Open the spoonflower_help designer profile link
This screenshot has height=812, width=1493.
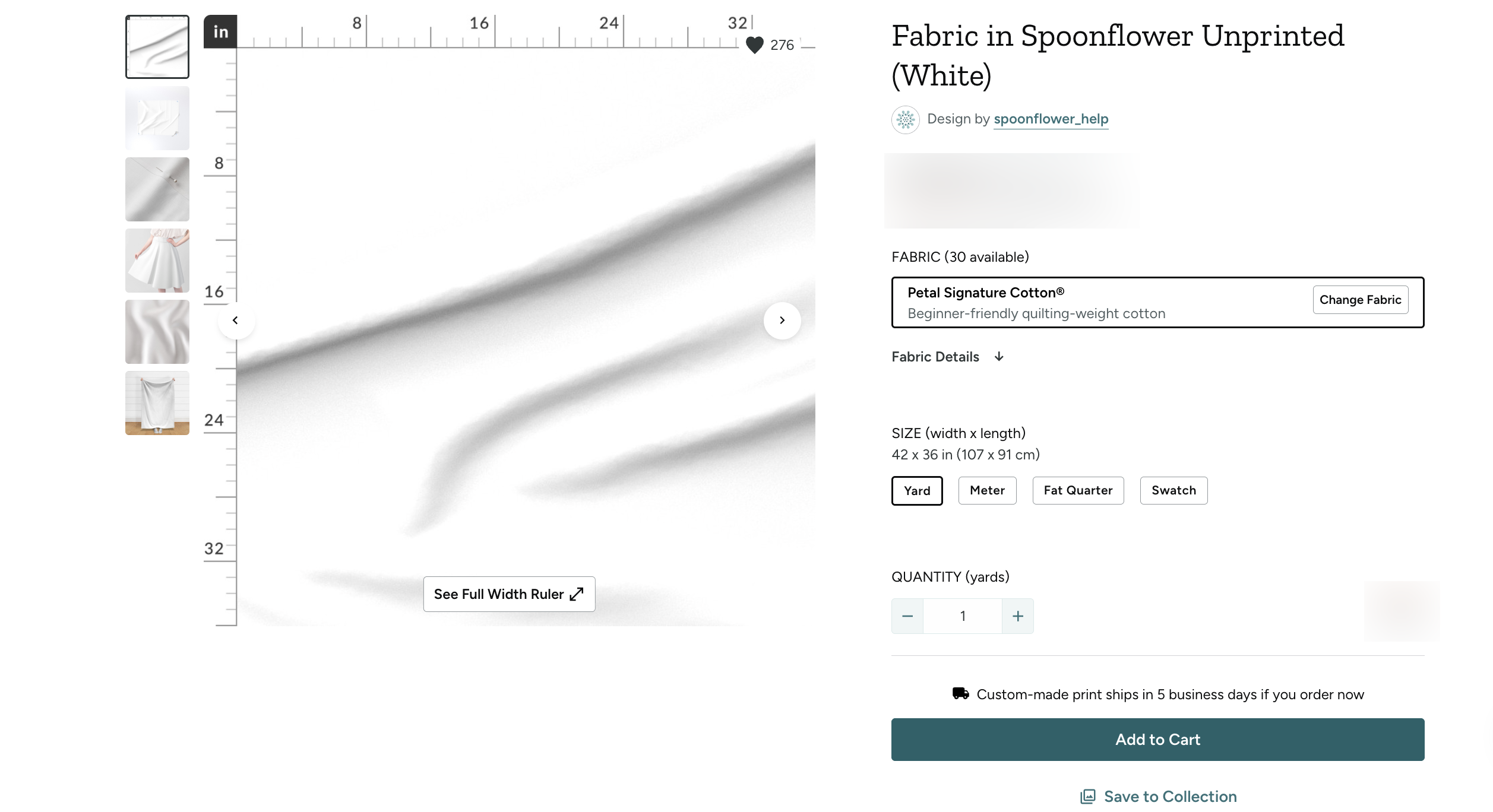pos(1051,119)
